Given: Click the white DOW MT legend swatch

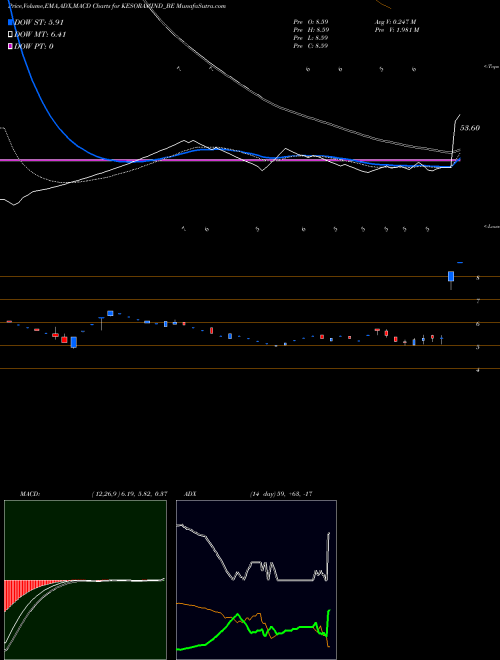Looking at the screenshot, I should (x=11, y=35).
